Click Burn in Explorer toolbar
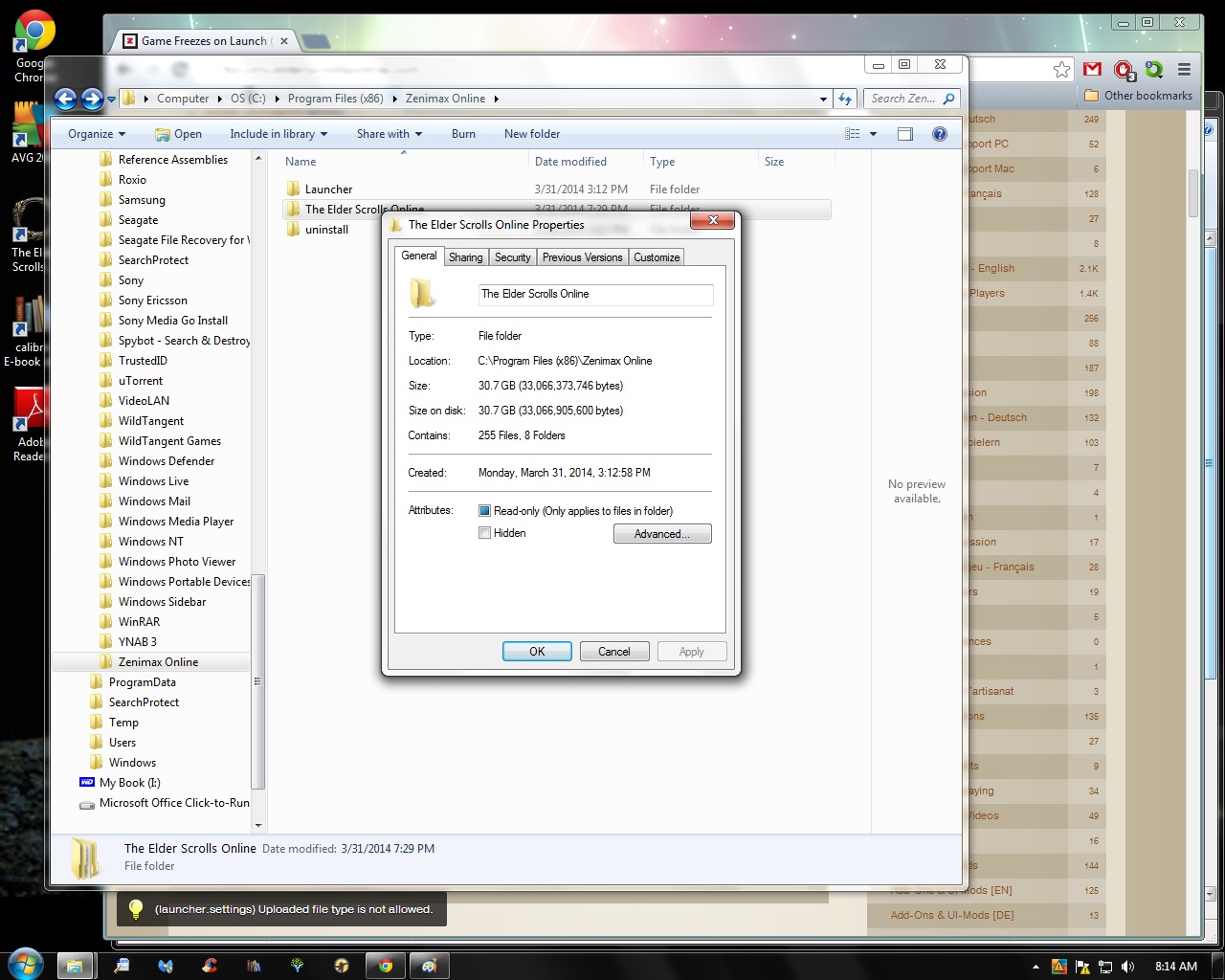 pos(463,134)
